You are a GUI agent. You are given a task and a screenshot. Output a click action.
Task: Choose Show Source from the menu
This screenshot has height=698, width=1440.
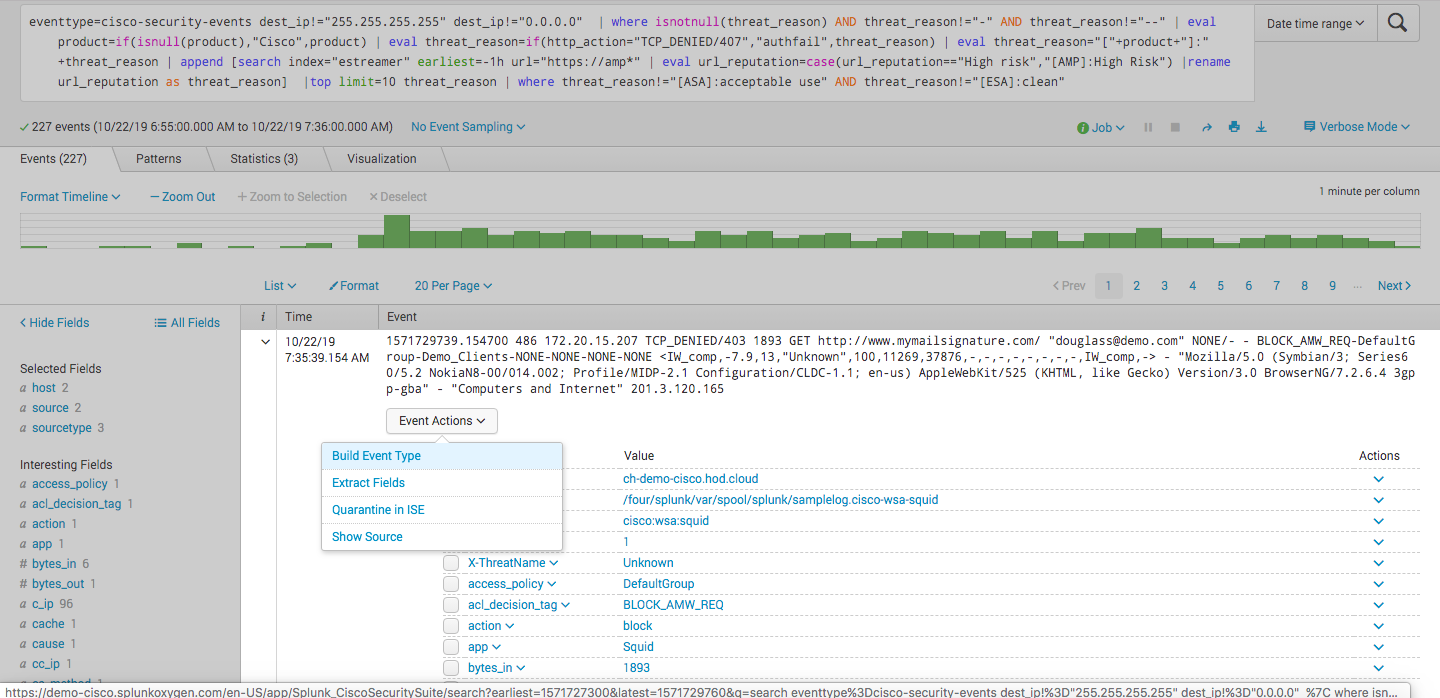[x=442, y=537]
